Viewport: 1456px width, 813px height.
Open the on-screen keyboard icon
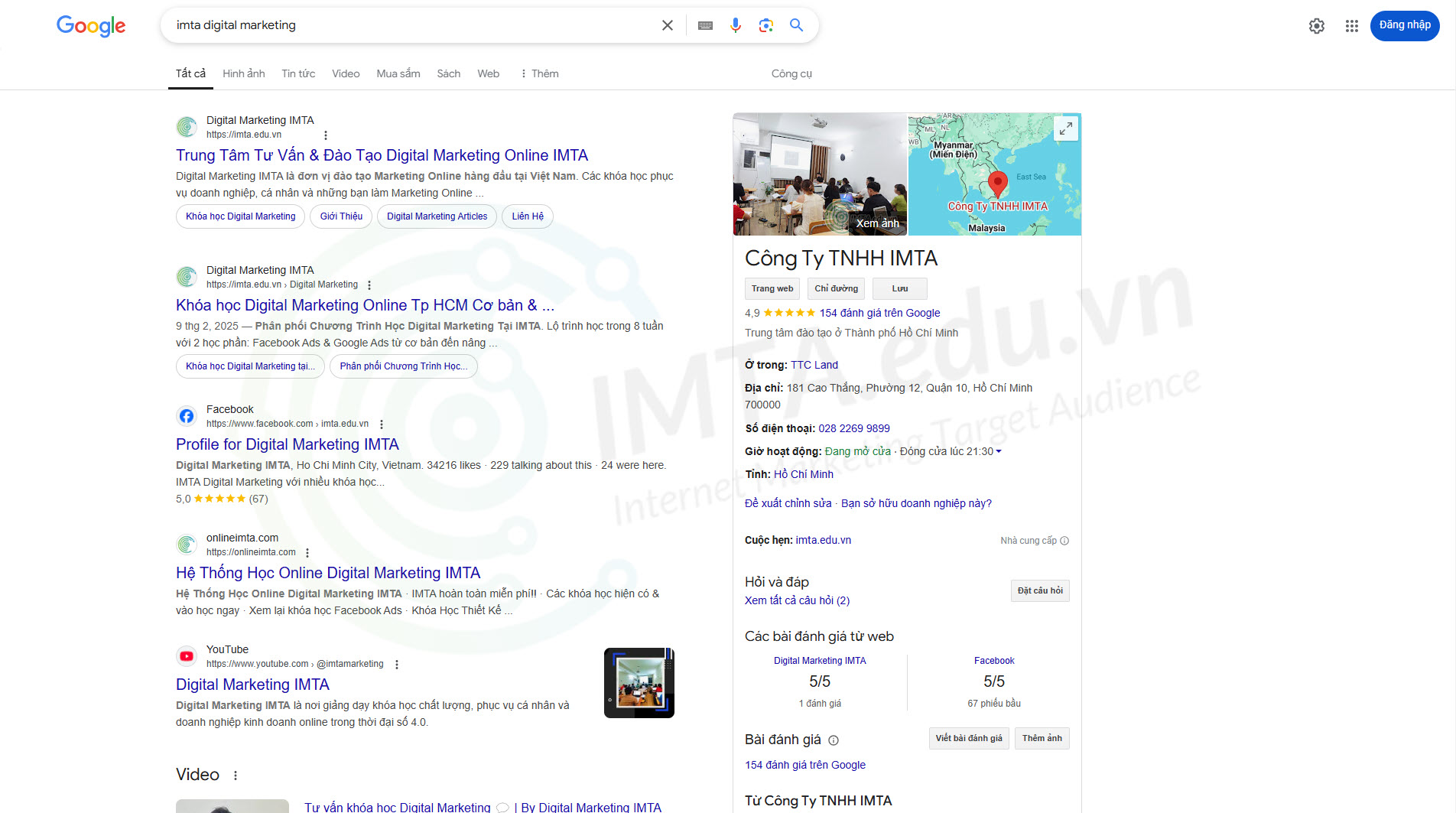tap(706, 25)
